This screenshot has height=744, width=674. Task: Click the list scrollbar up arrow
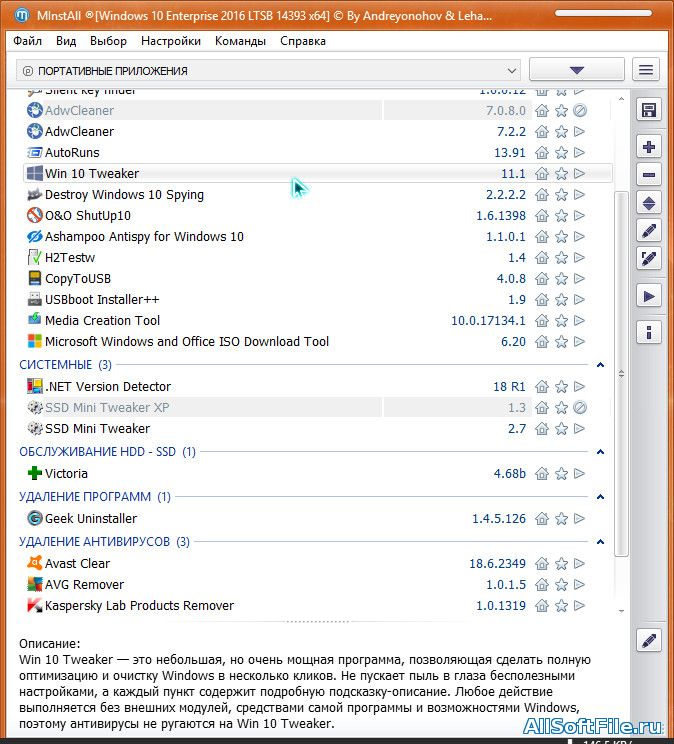[x=621, y=99]
